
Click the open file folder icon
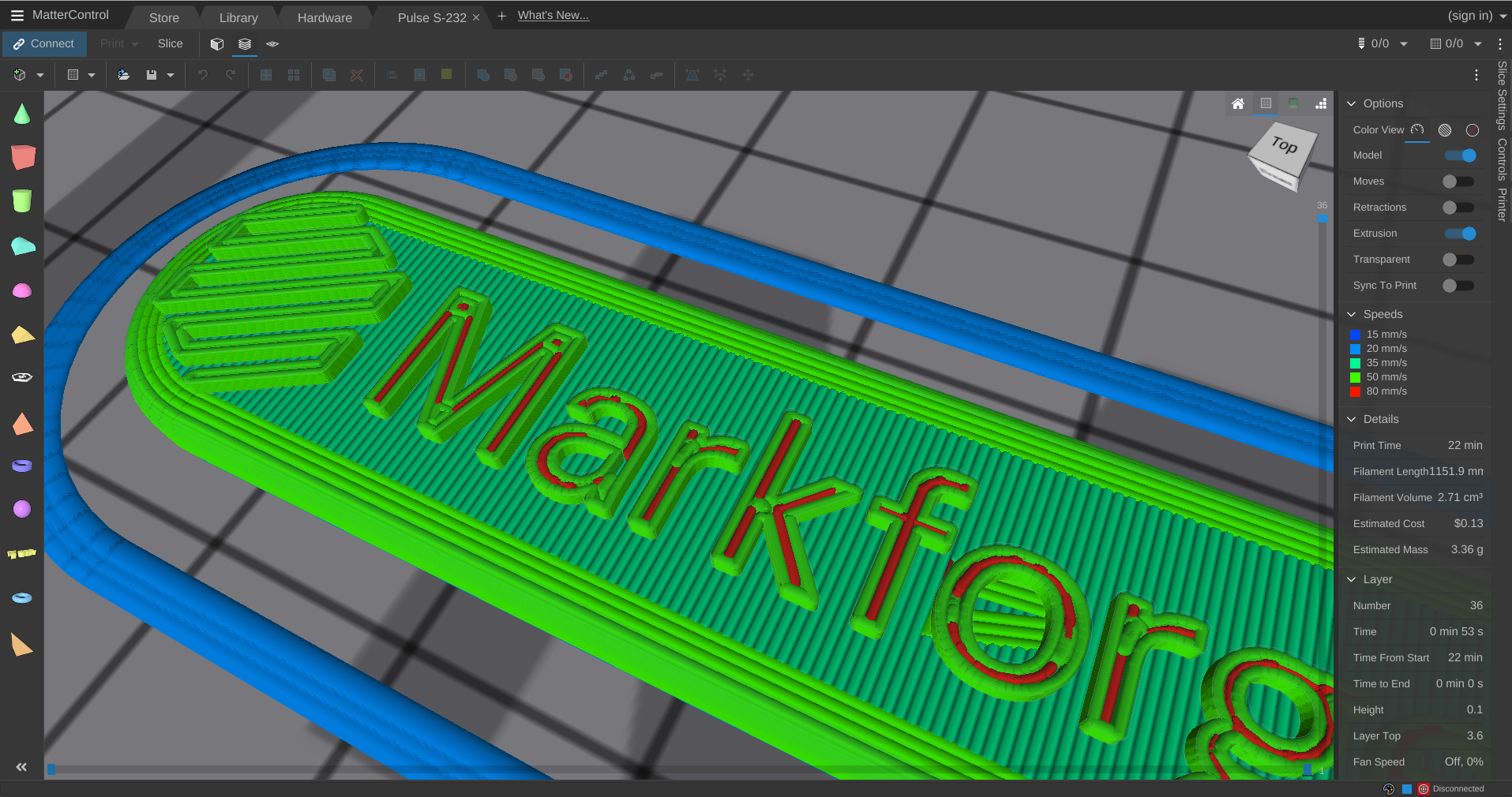[124, 75]
